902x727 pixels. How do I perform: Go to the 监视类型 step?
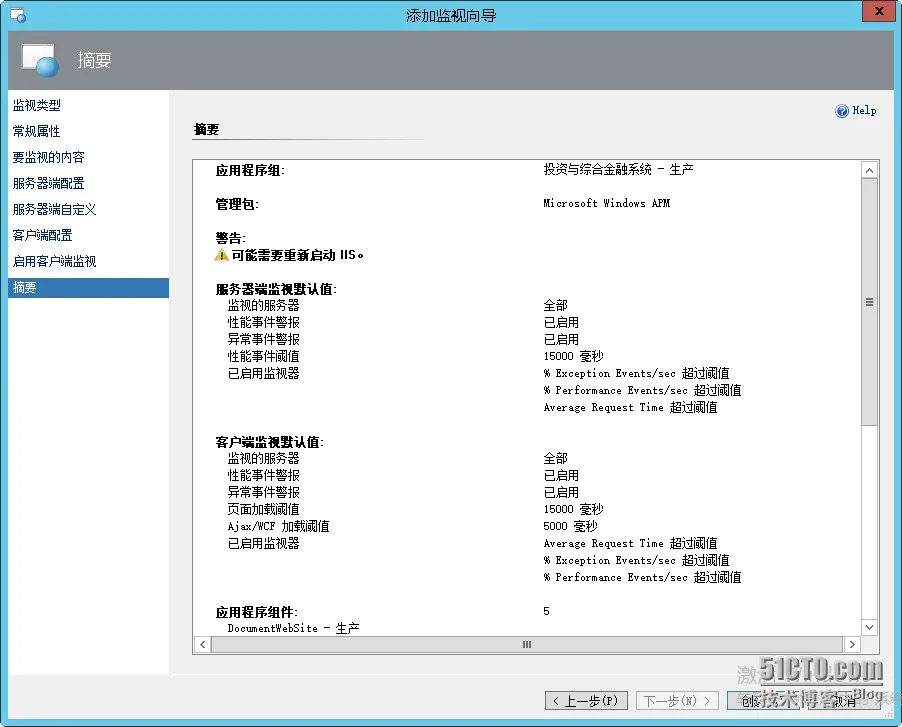37,105
